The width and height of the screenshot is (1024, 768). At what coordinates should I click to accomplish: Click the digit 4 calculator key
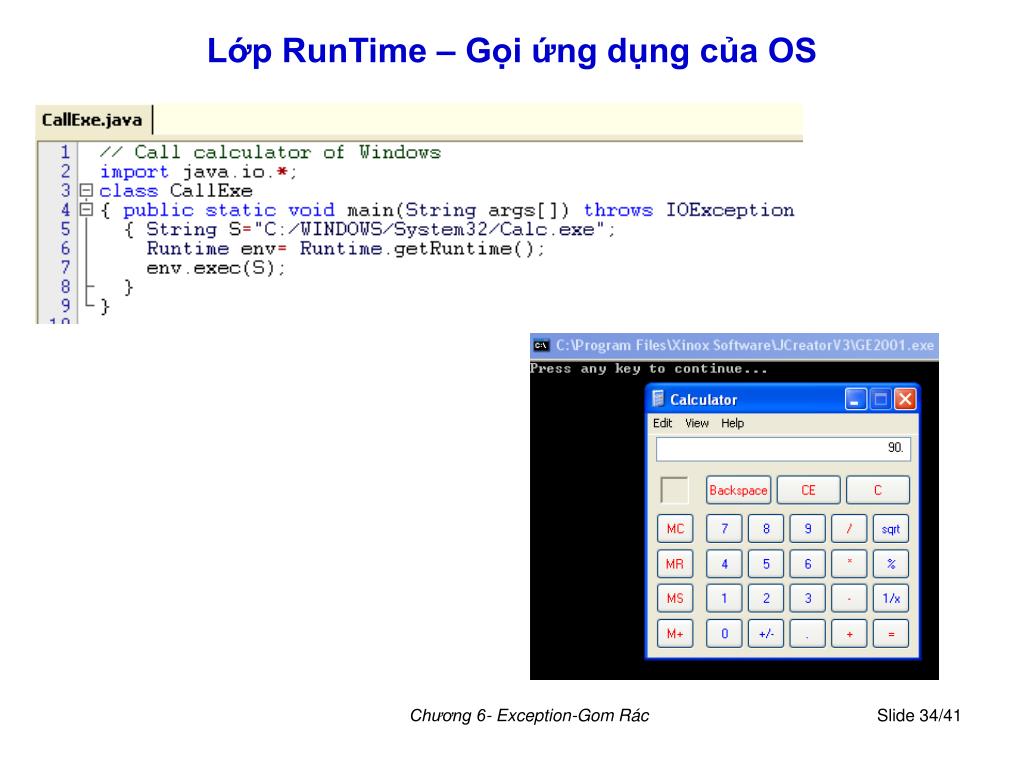coord(724,564)
